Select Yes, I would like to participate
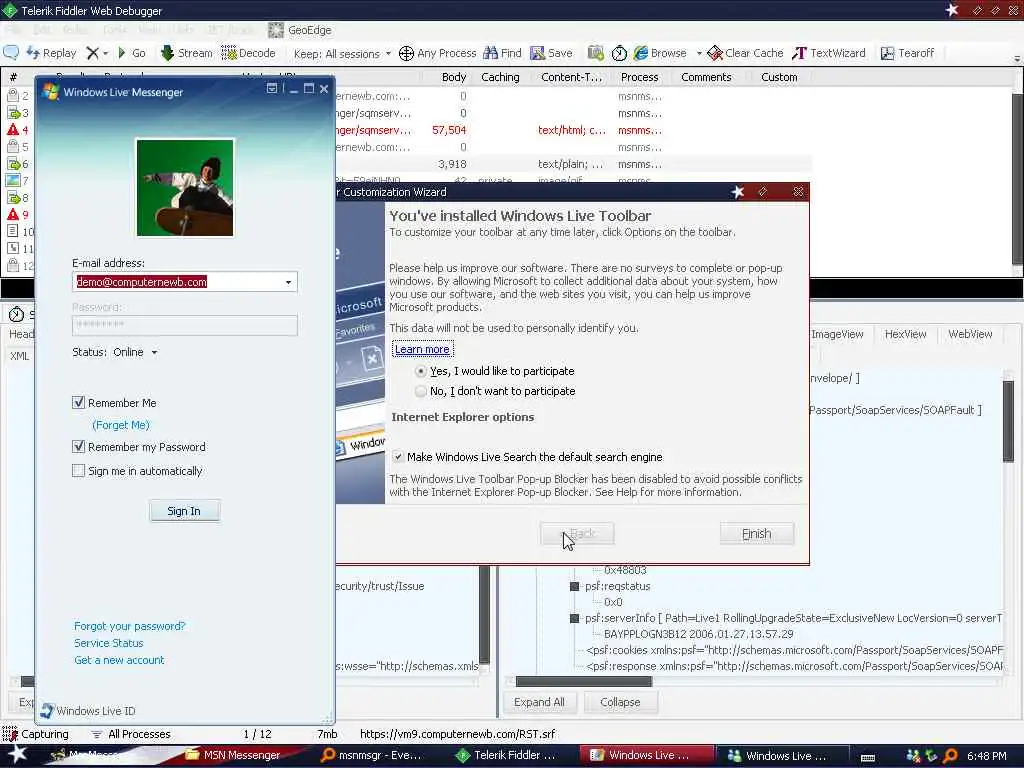The width and height of the screenshot is (1024, 768). coord(421,371)
